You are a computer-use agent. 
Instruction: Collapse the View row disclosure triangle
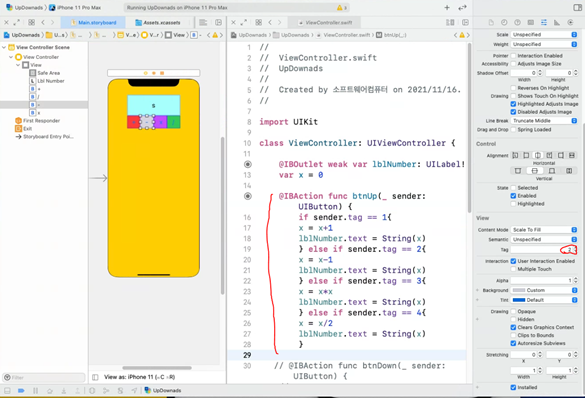[18, 65]
